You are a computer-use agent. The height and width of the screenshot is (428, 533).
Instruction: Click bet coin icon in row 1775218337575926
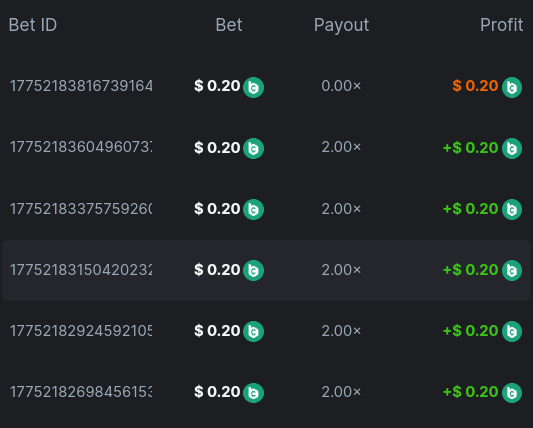(253, 209)
